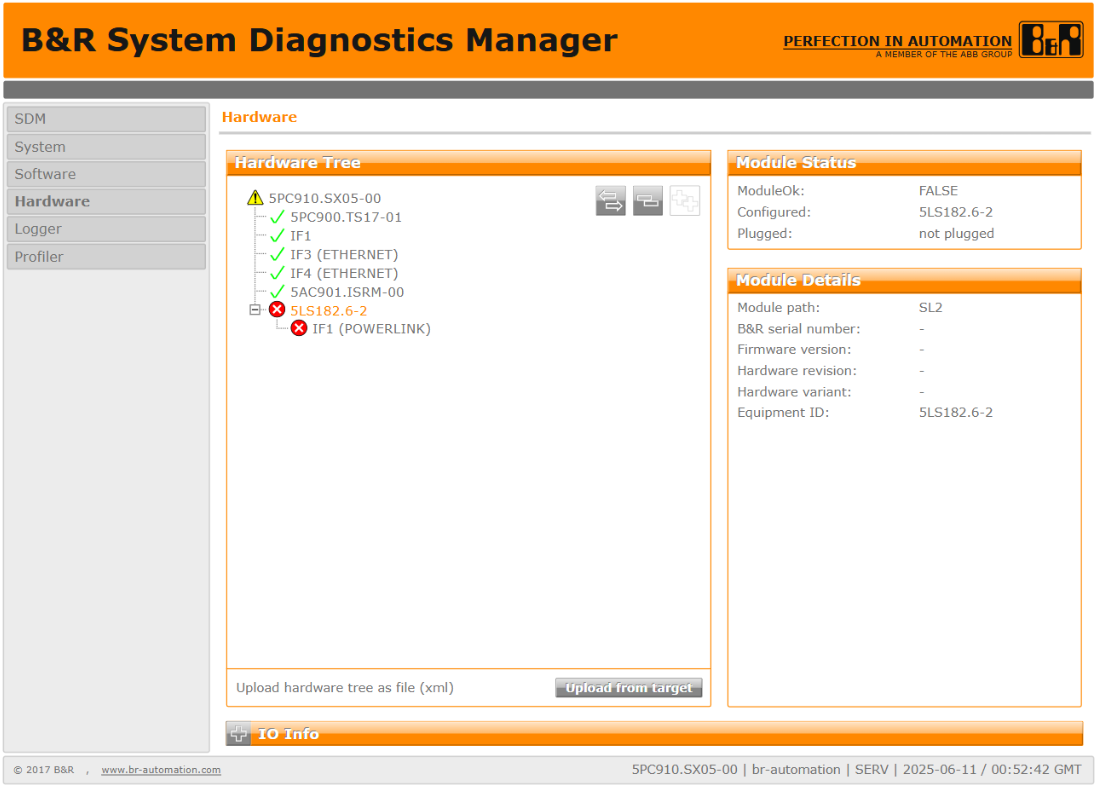Open the www.br-automation.com link
1096x786 pixels.
point(161,770)
